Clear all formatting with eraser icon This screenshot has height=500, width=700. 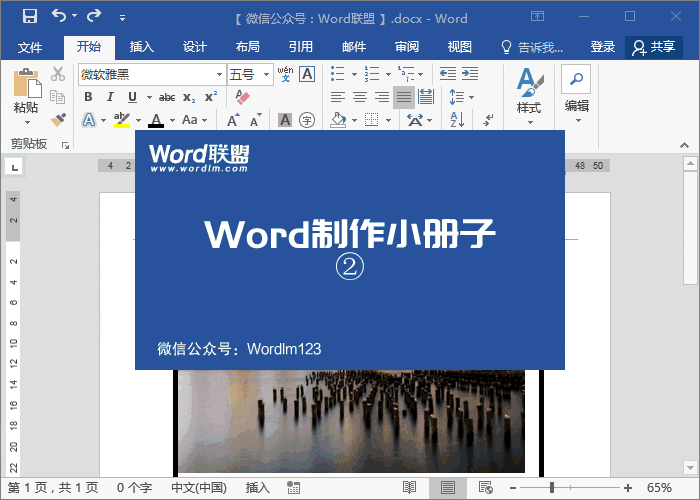click(x=242, y=97)
